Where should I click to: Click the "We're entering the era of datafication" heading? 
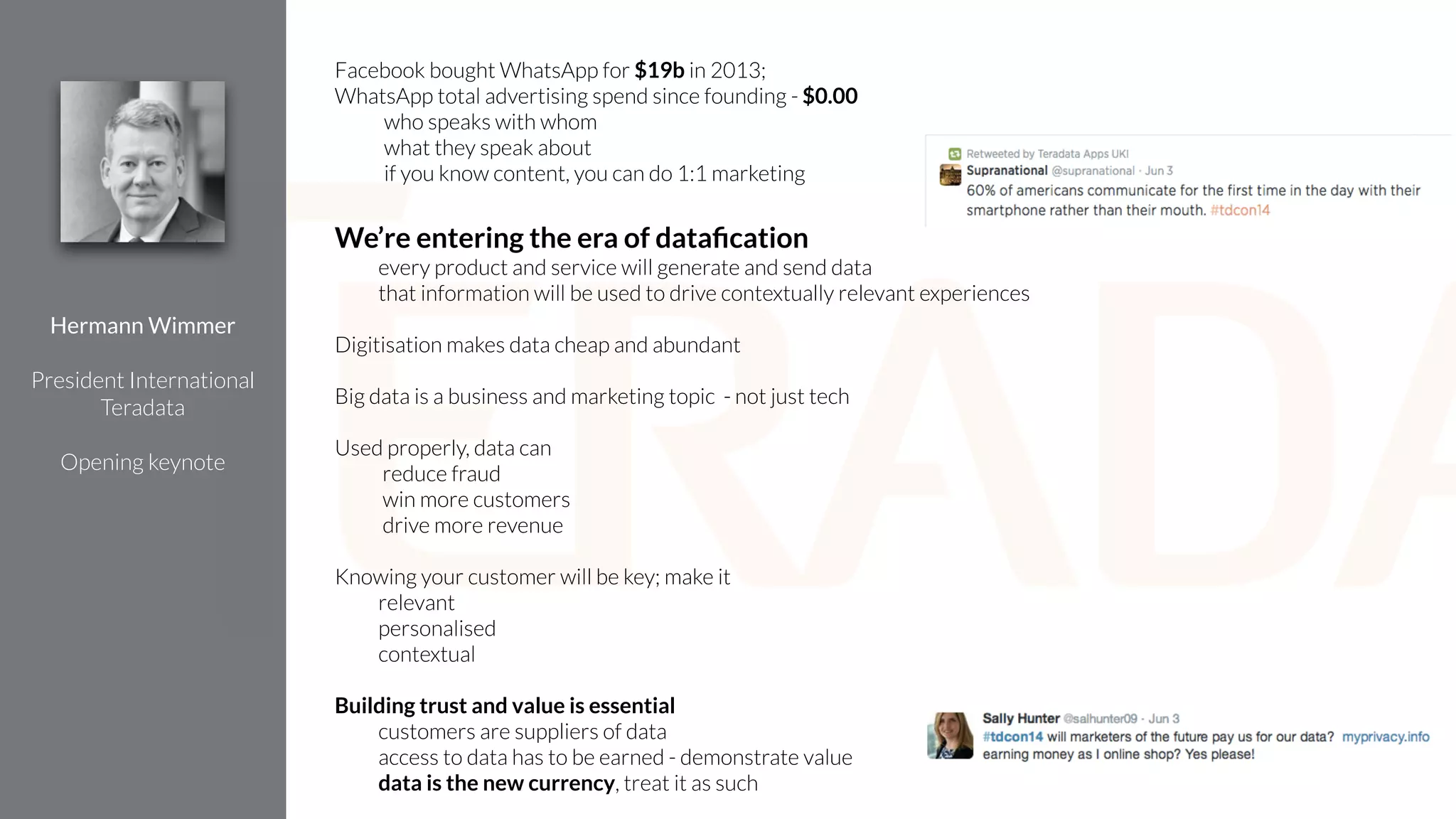(x=571, y=238)
